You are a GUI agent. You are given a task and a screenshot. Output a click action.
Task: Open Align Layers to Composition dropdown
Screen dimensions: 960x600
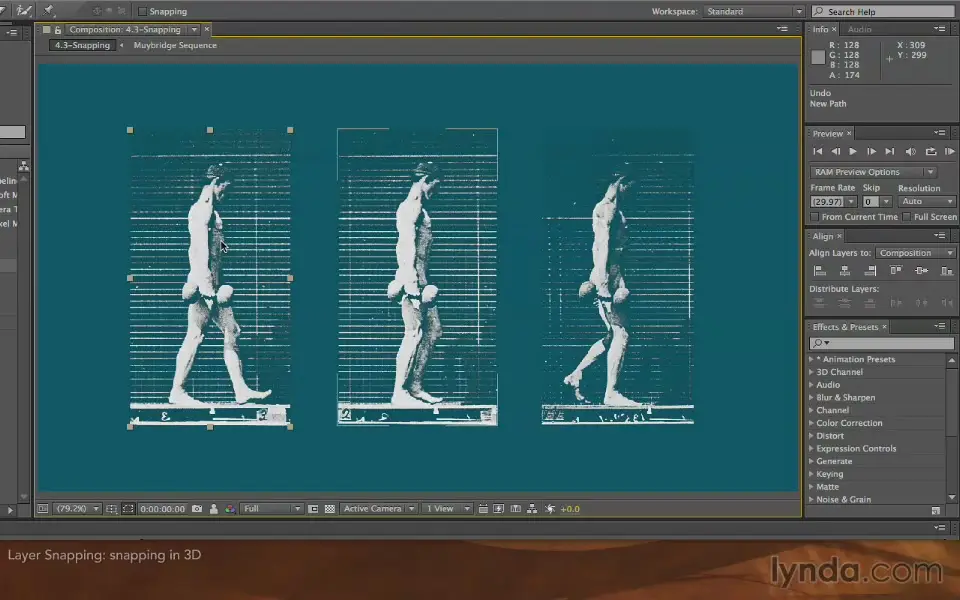coord(915,253)
